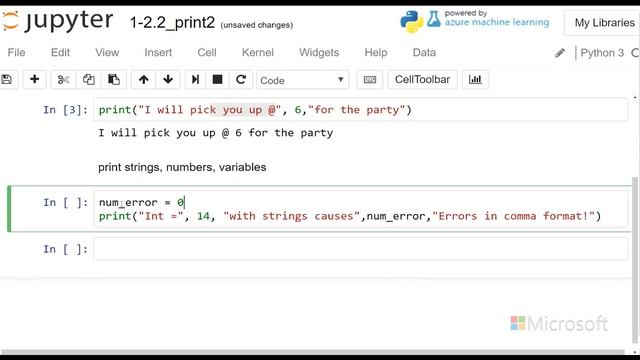Run cell and select next icon
Image resolution: width=640 pixels, height=360 pixels.
click(196, 79)
